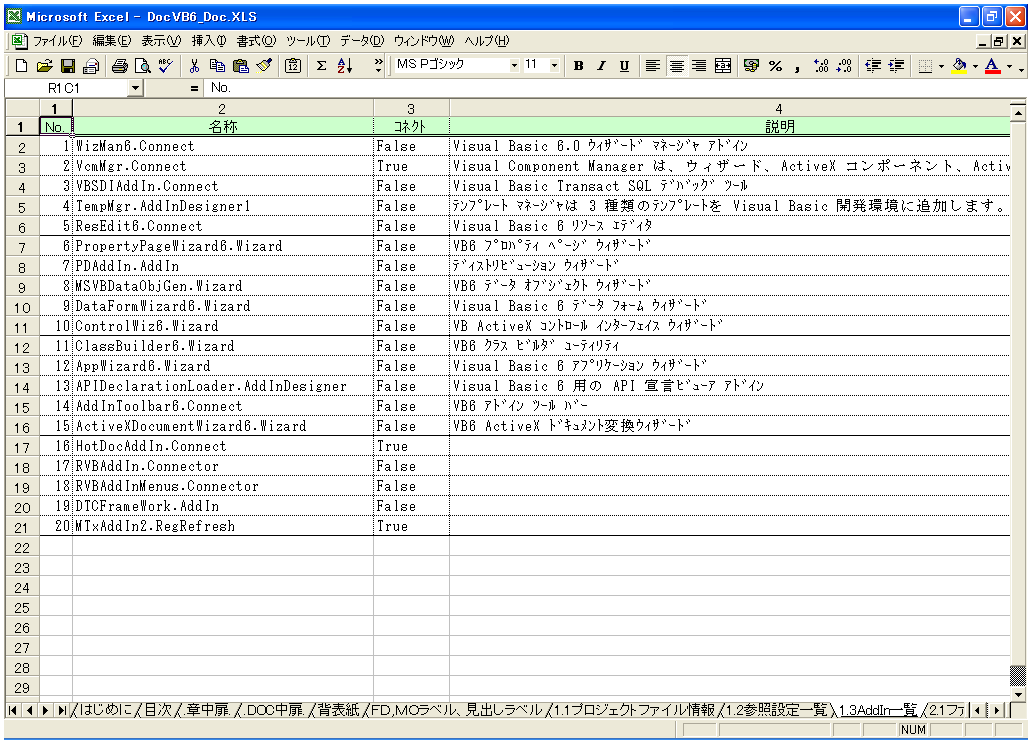Apply the red Font Color
1030x740 pixels.
point(993,66)
